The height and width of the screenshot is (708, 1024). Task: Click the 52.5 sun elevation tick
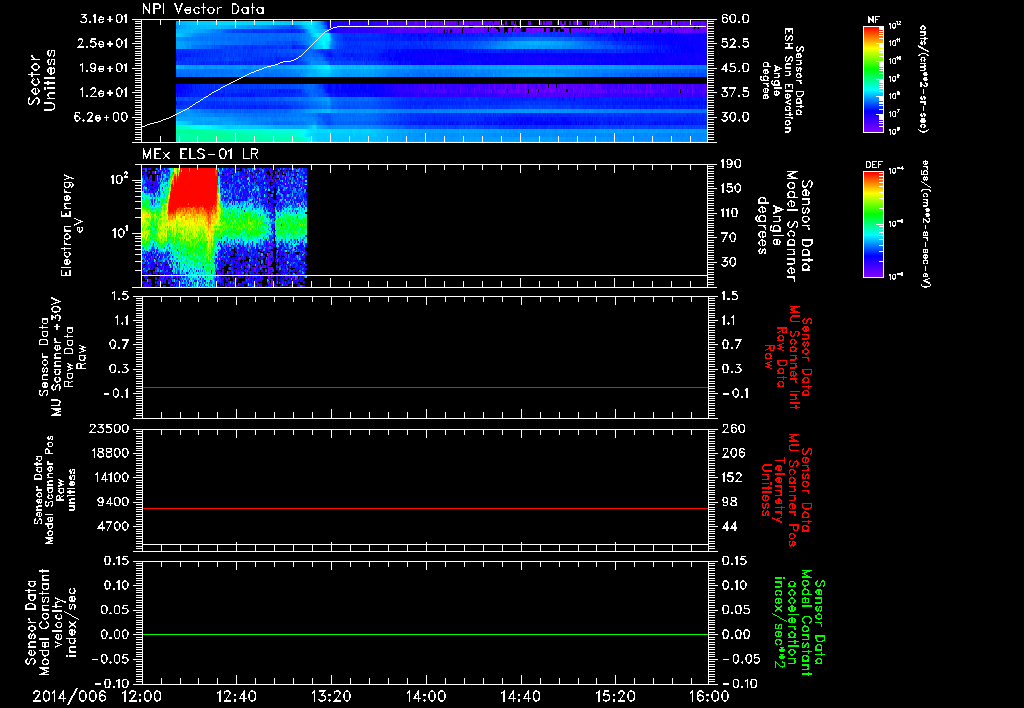[x=735, y=43]
